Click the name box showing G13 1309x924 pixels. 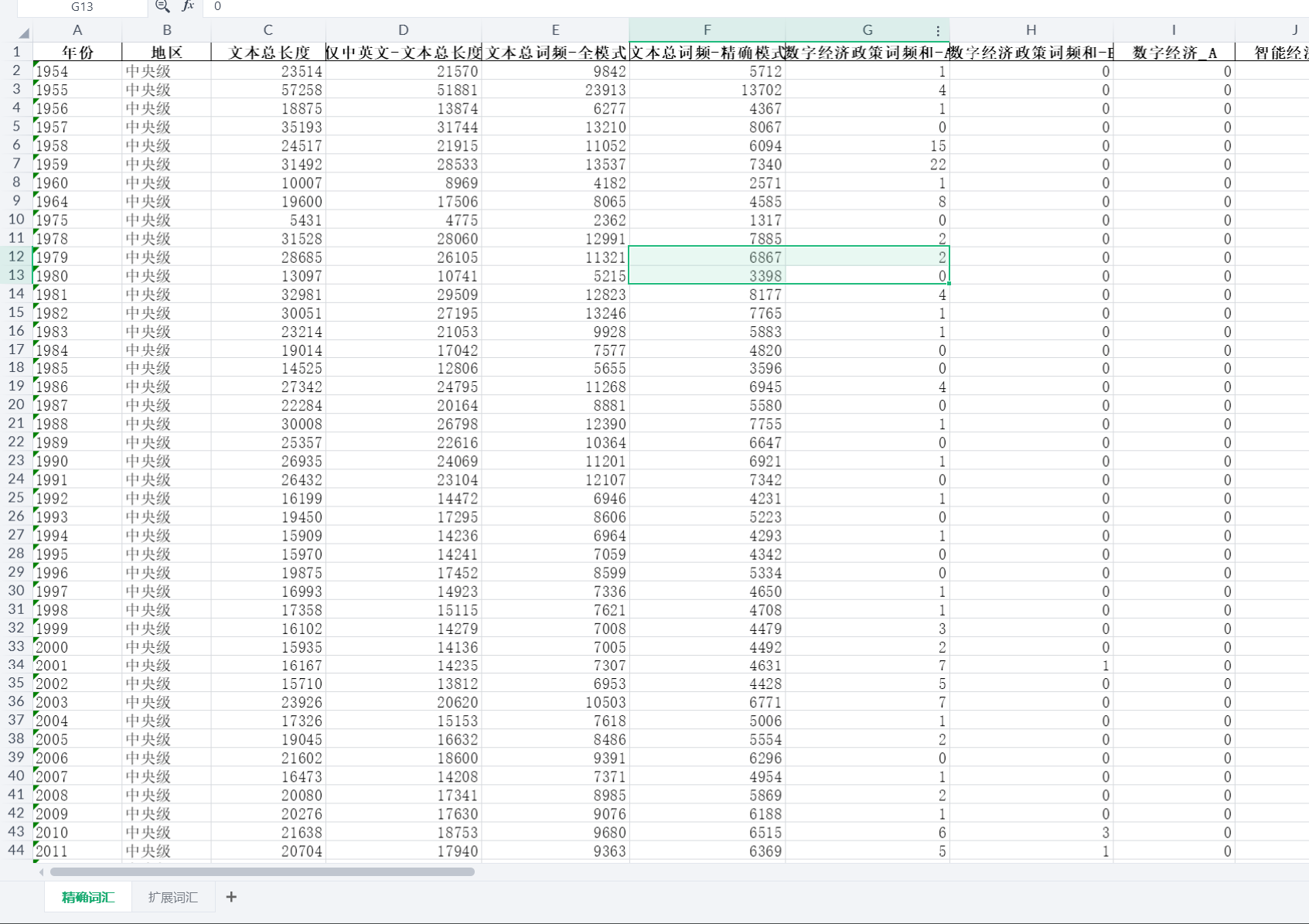click(82, 7)
